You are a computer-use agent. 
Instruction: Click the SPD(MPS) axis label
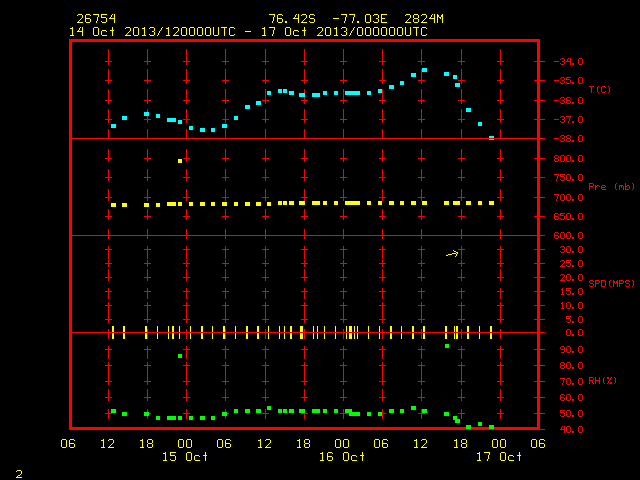click(x=611, y=283)
